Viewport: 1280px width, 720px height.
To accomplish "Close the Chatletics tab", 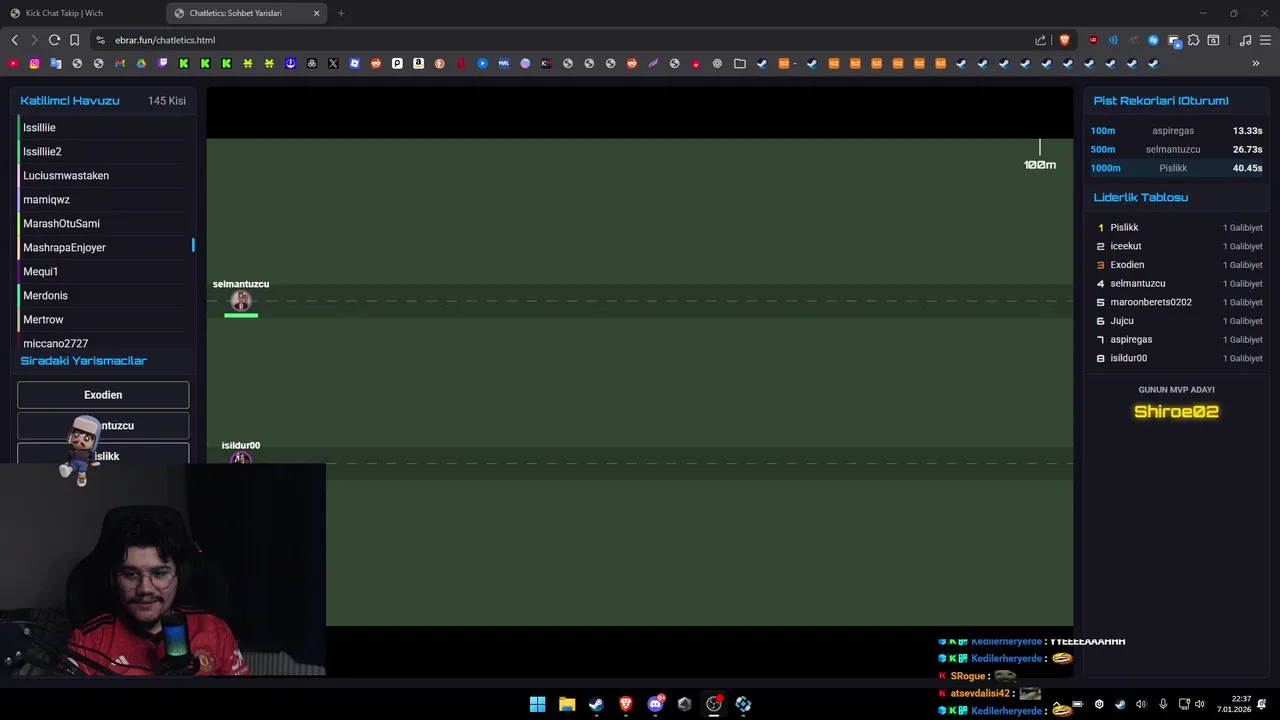I will (316, 13).
